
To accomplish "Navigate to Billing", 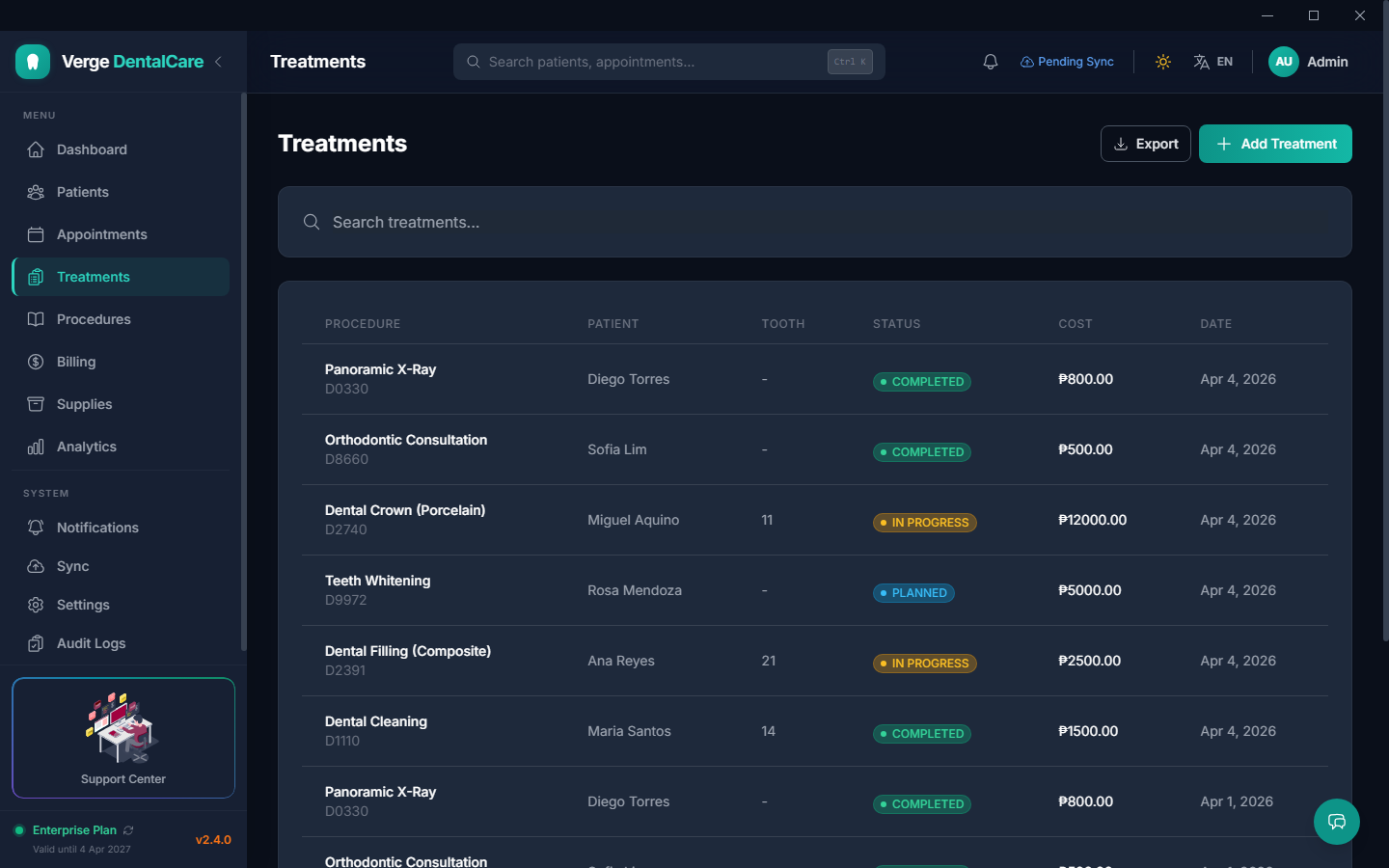I will [121, 362].
